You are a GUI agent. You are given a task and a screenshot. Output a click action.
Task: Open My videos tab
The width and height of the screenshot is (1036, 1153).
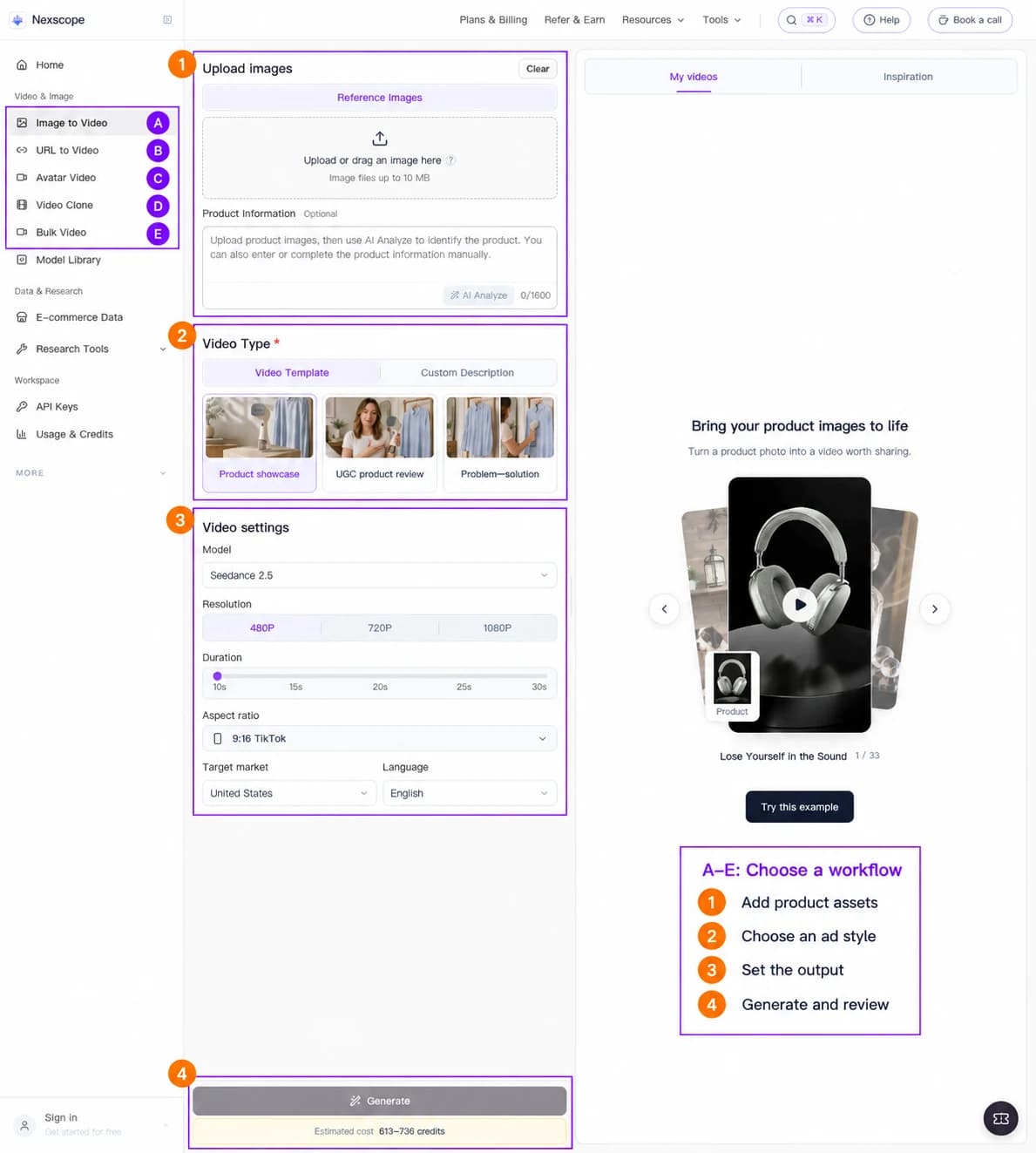[694, 78]
